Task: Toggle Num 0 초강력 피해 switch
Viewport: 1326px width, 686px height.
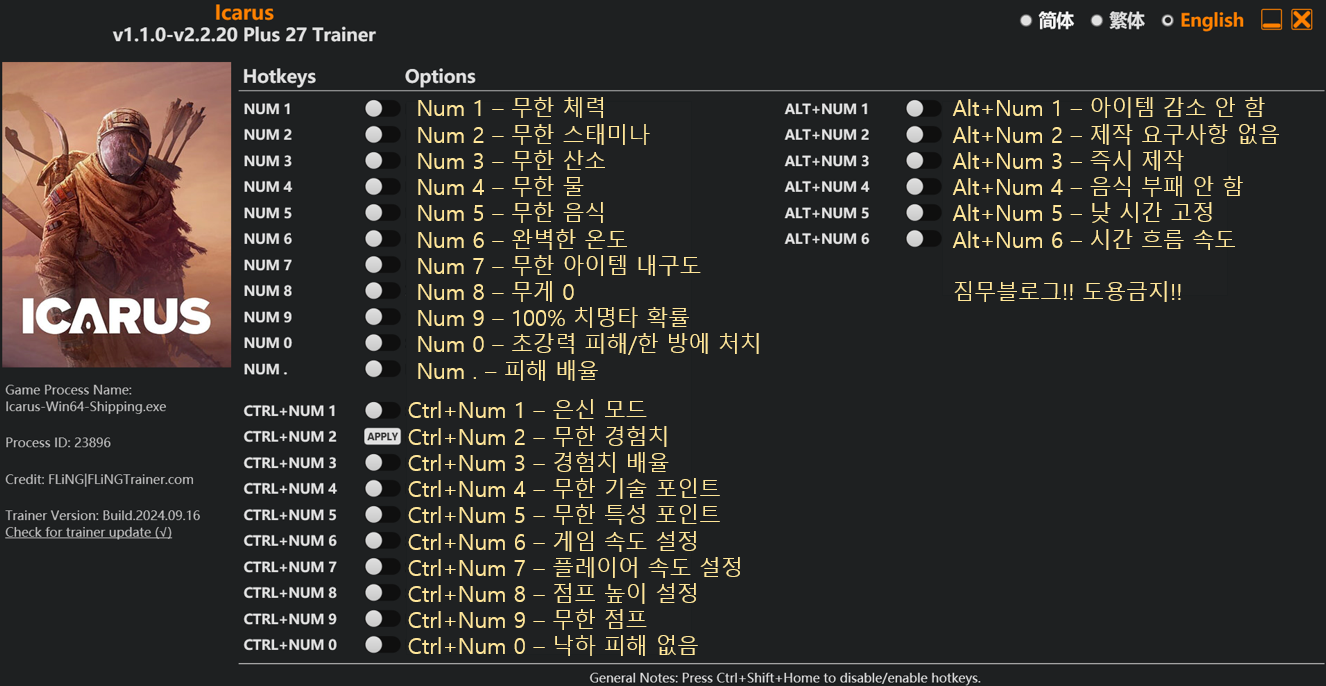Action: pos(382,342)
